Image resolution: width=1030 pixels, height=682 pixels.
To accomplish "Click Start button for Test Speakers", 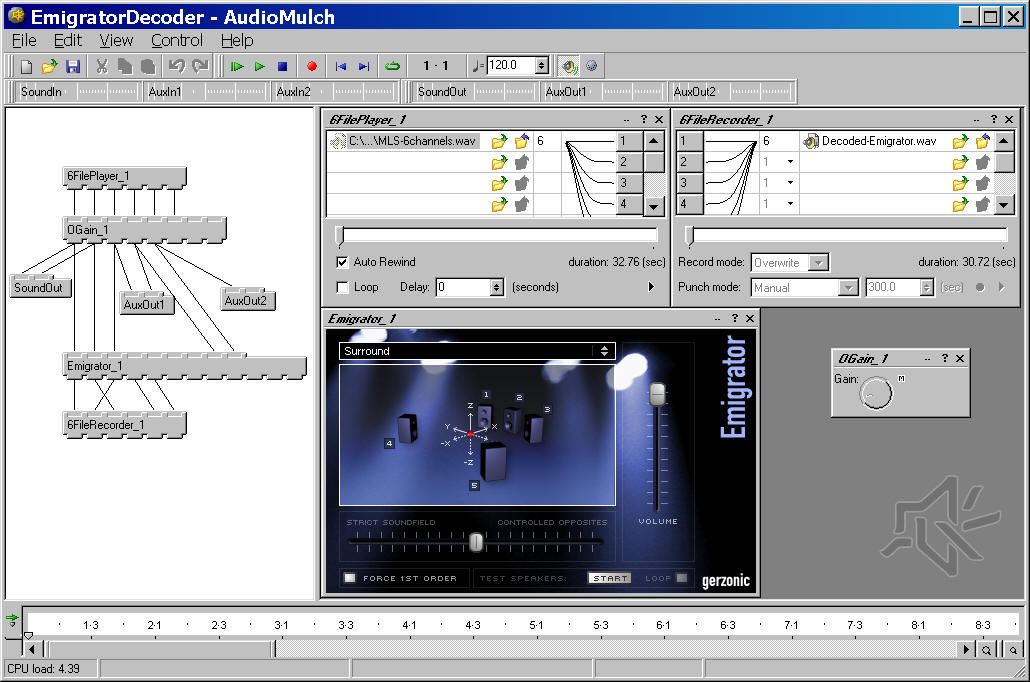I will (609, 578).
